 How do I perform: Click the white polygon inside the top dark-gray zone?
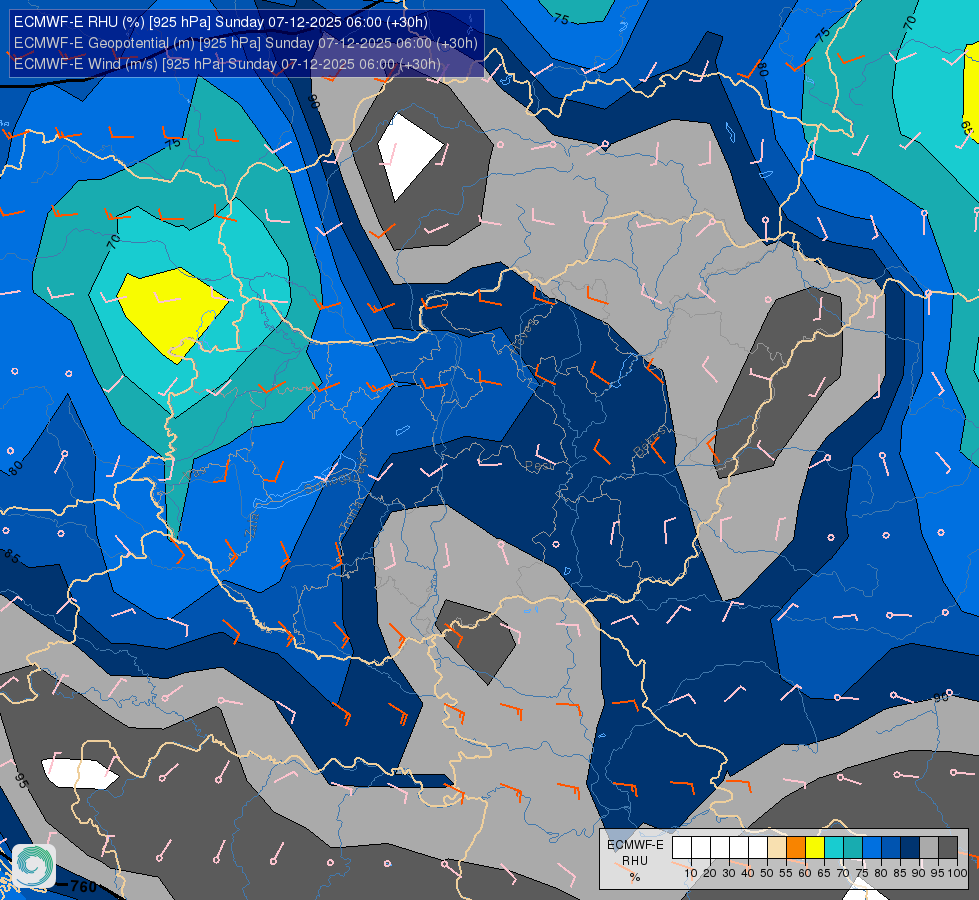[x=407, y=155]
